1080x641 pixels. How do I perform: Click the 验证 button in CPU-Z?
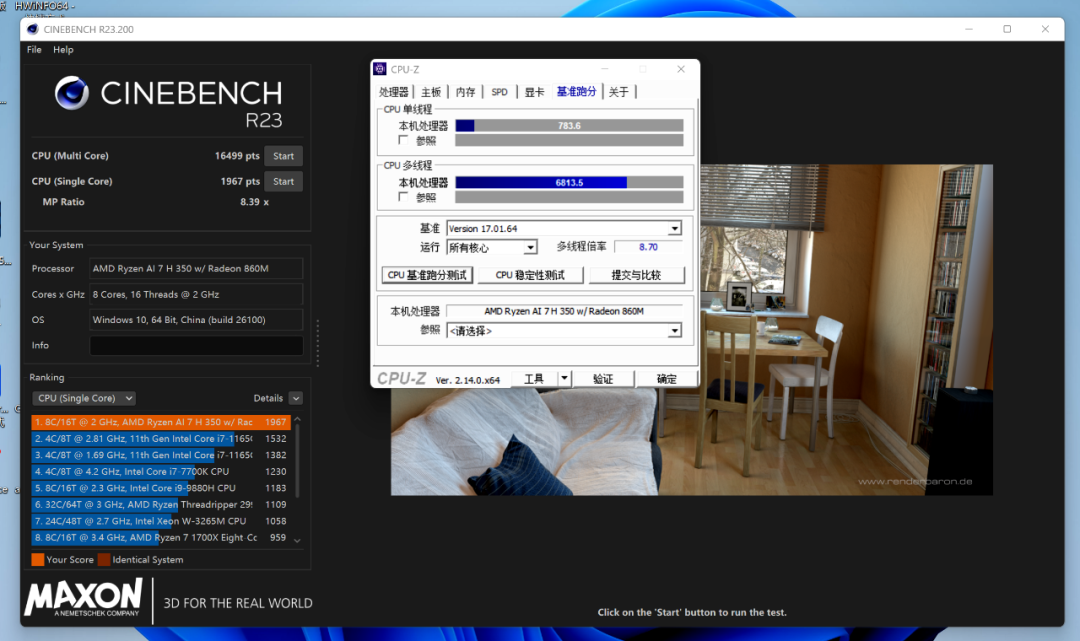(x=603, y=378)
